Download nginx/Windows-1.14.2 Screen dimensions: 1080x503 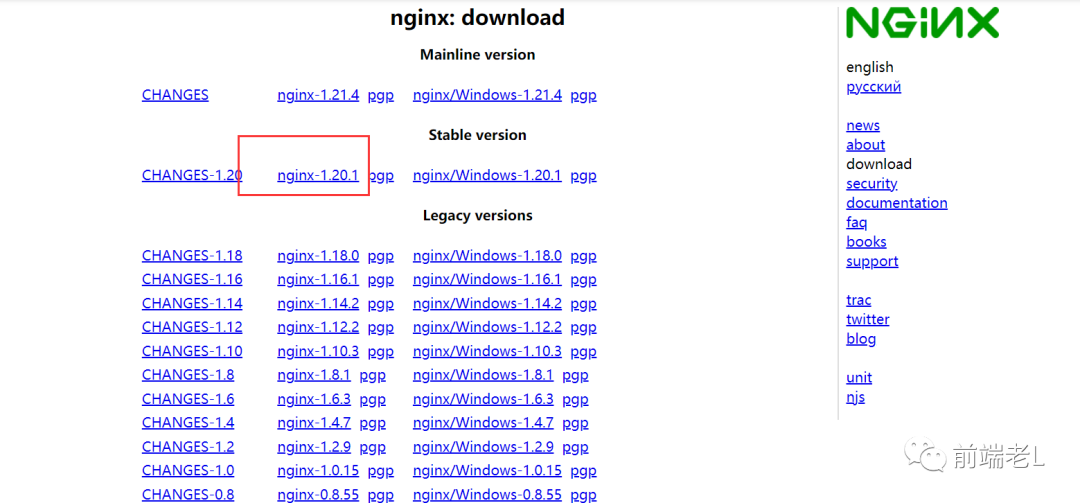coord(487,303)
